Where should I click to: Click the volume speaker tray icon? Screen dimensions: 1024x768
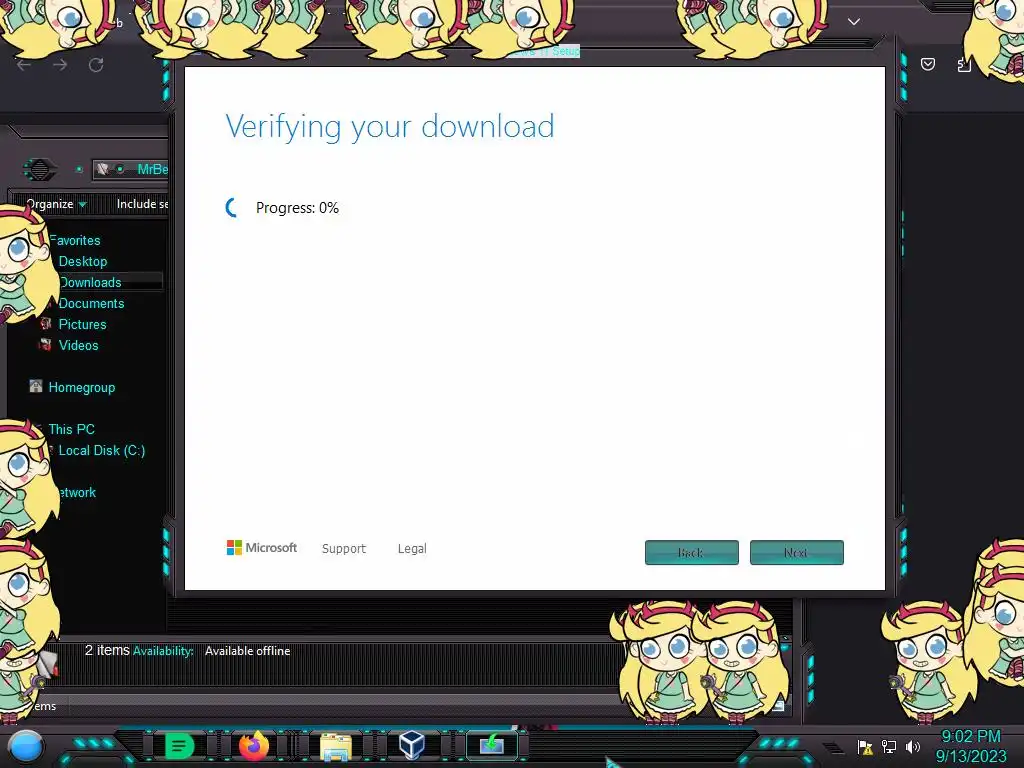[x=913, y=746]
